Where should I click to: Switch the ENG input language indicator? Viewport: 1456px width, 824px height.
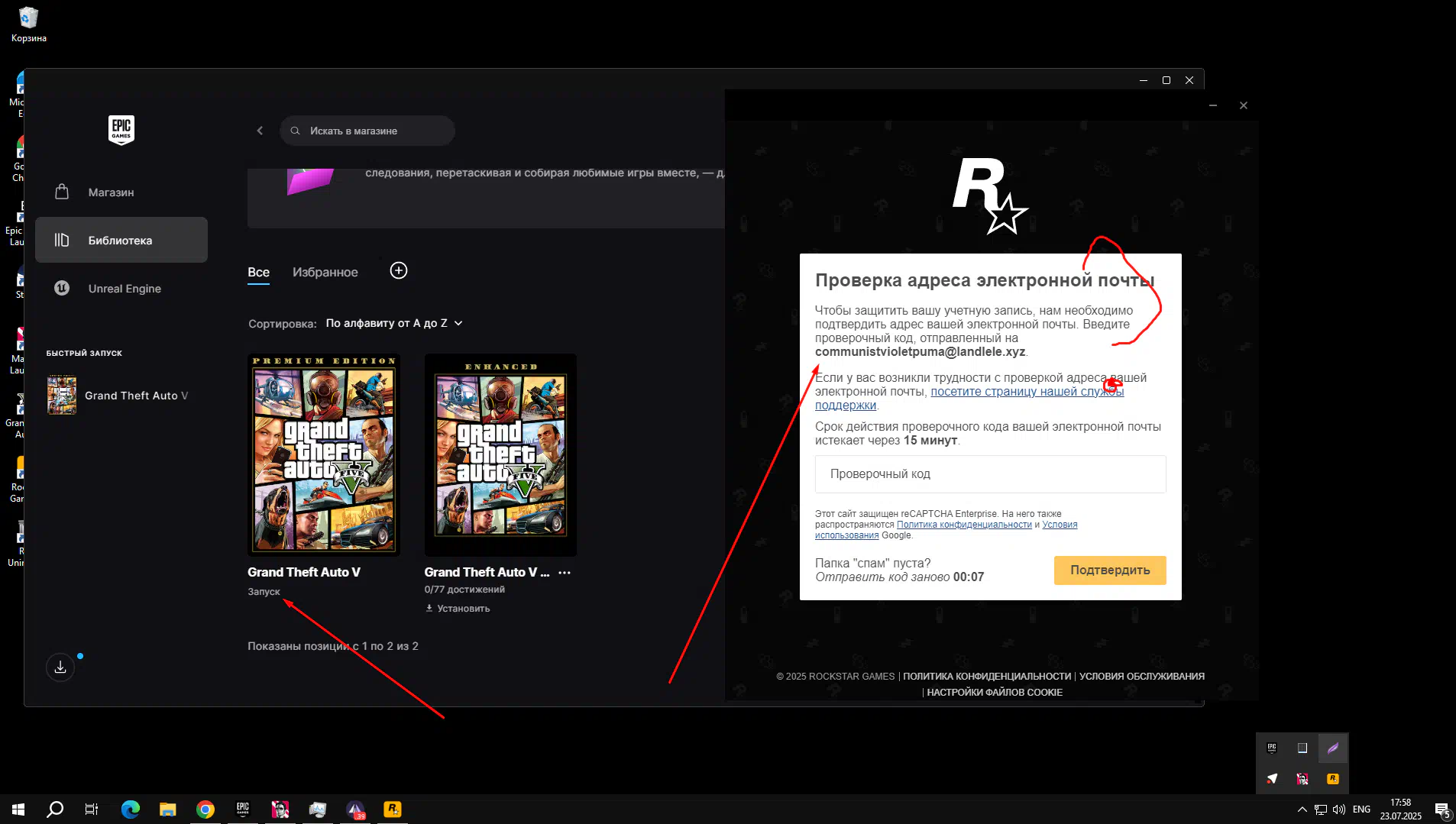[1361, 809]
